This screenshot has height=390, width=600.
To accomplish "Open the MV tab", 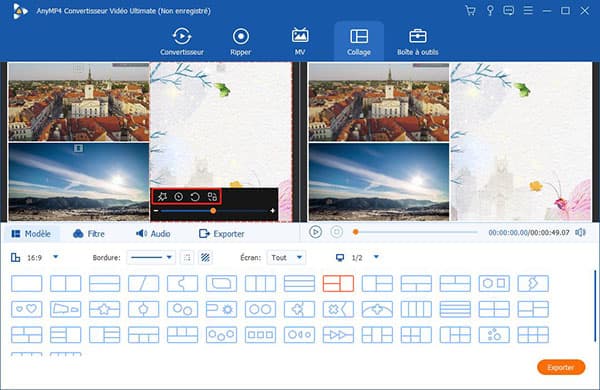I will (300, 41).
